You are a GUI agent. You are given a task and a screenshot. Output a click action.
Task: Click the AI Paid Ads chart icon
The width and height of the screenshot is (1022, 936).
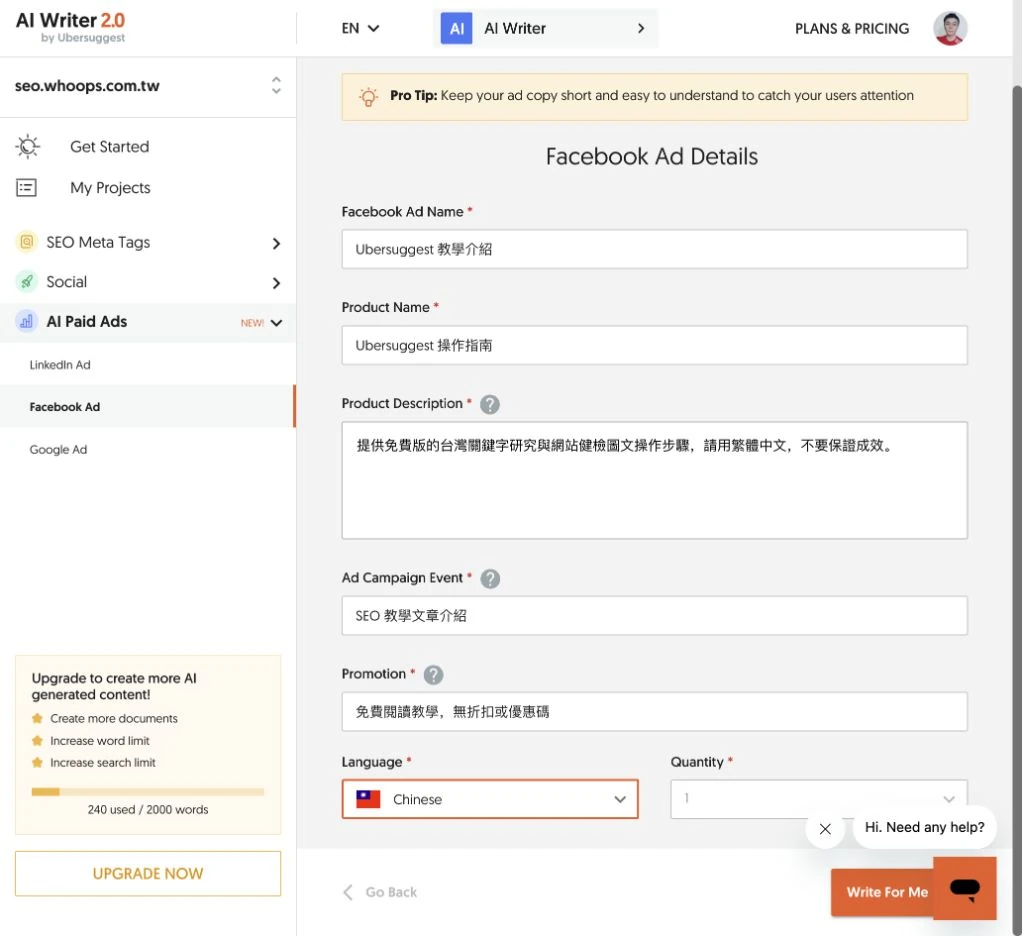pyautogui.click(x=26, y=321)
